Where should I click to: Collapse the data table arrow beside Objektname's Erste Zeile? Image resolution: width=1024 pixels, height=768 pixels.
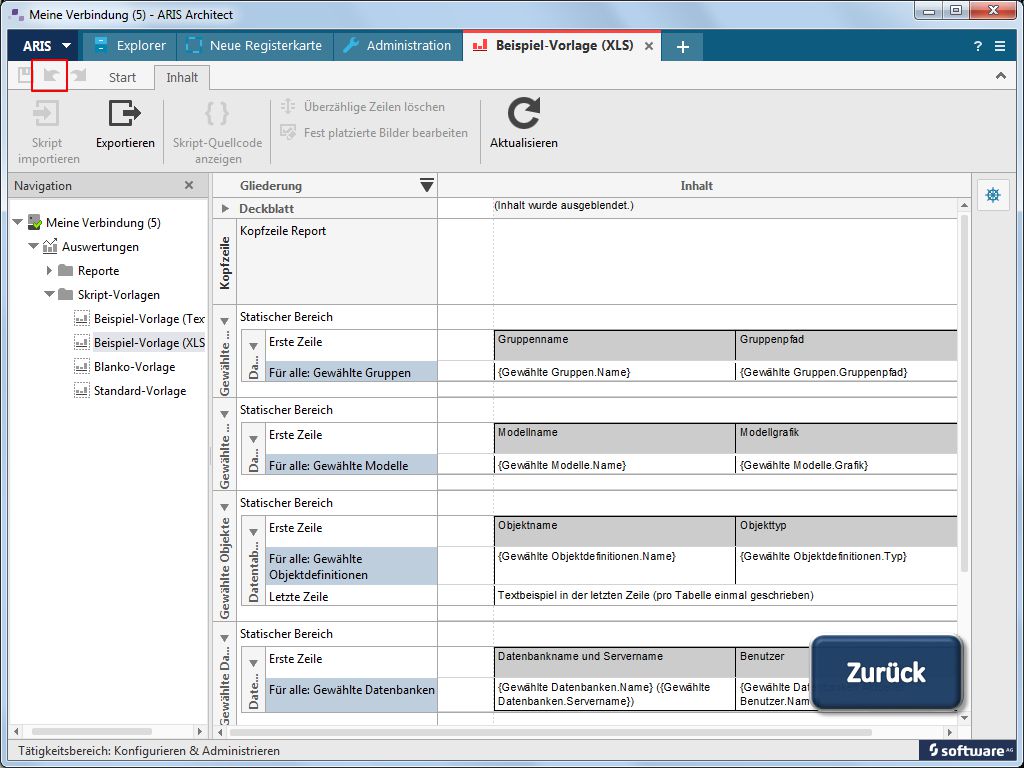[253, 532]
